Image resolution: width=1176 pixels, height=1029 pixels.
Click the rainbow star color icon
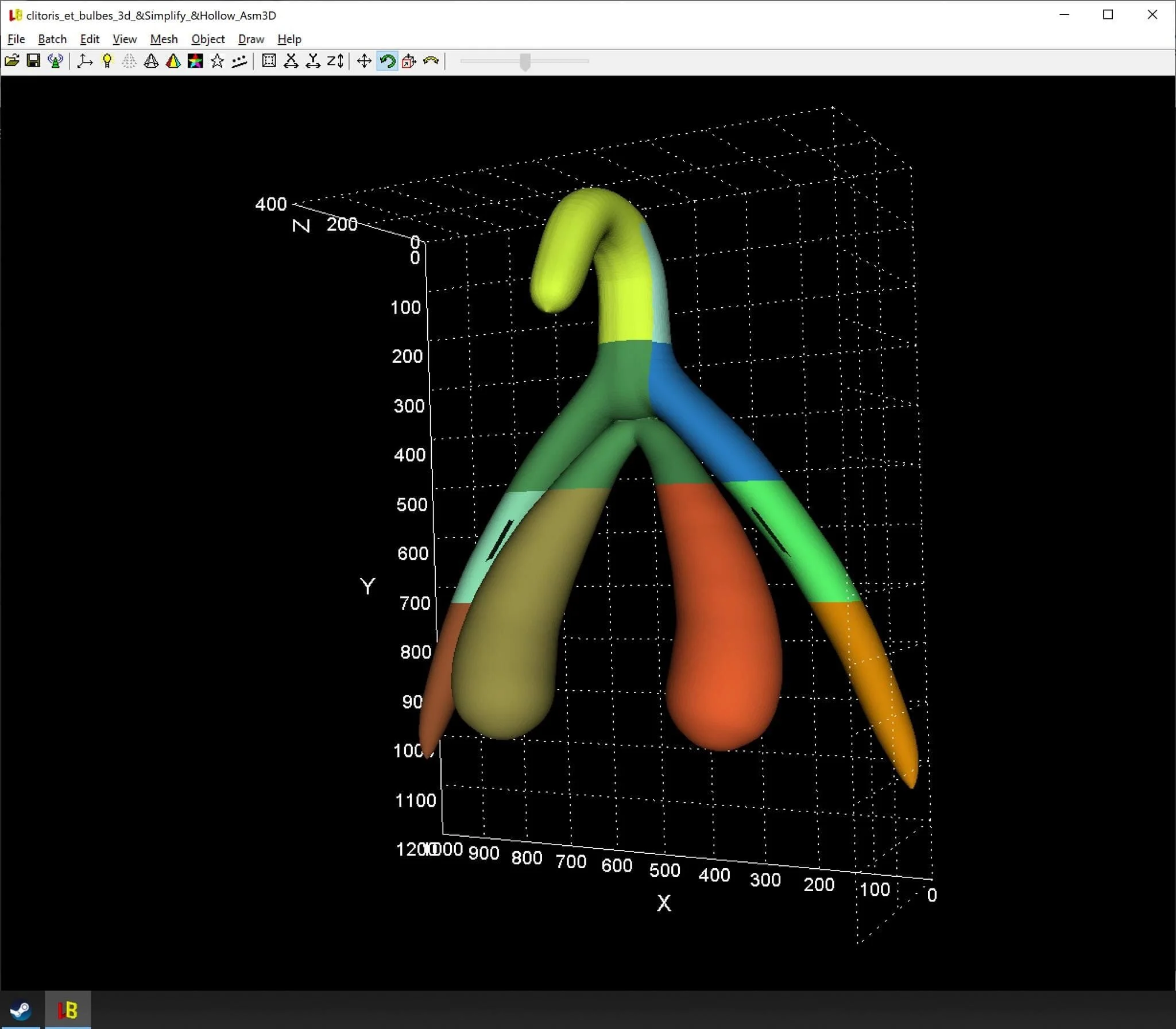point(195,61)
